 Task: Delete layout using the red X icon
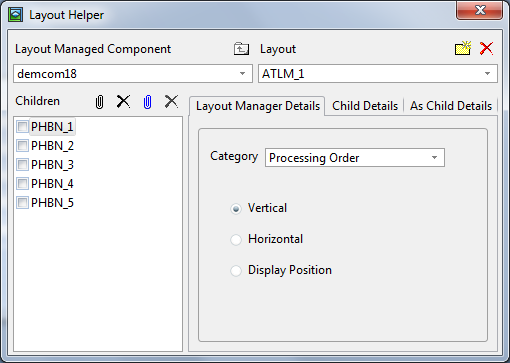[x=486, y=48]
